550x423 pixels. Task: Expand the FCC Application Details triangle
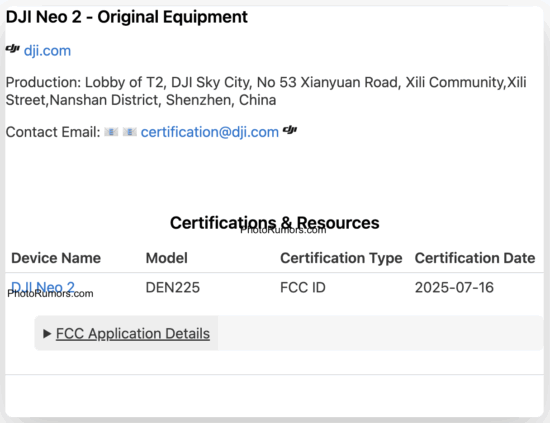pos(47,334)
